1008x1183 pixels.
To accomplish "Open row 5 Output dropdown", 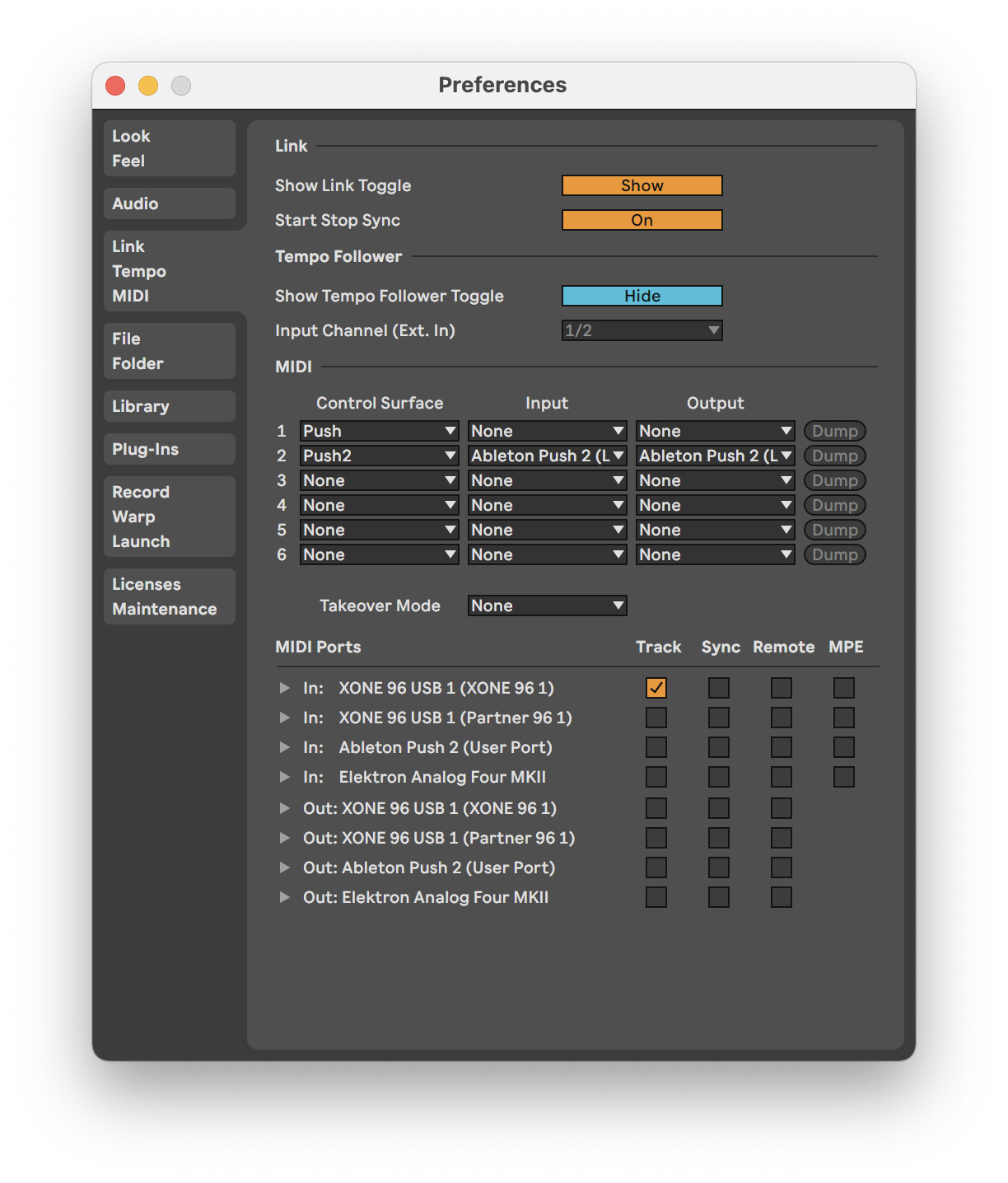I will 716,530.
